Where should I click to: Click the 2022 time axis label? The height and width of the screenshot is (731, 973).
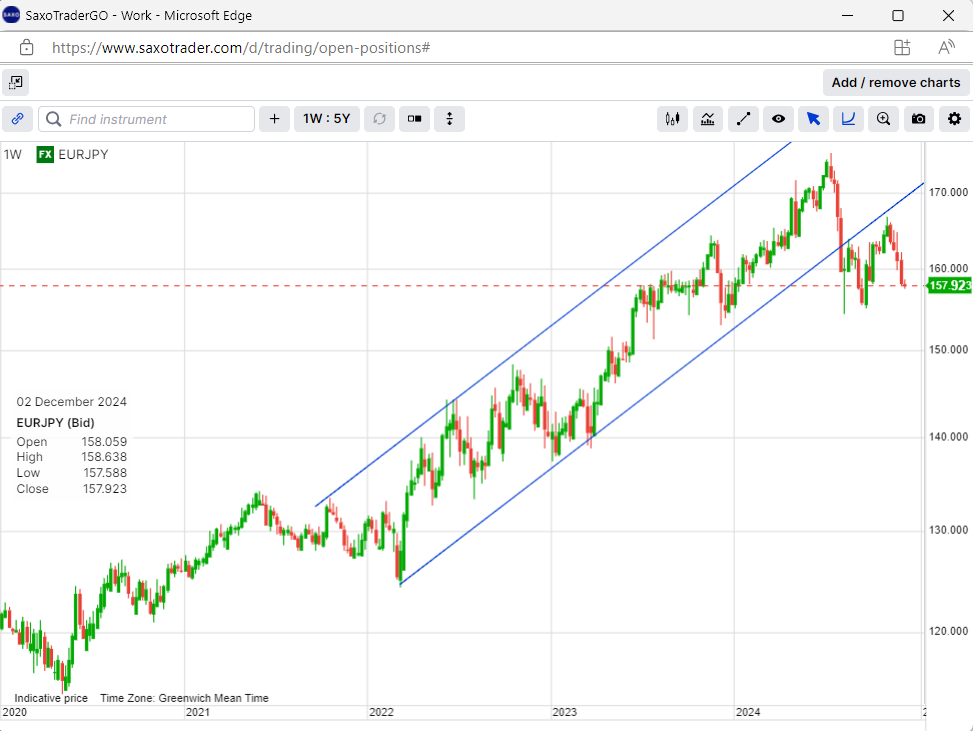(381, 712)
